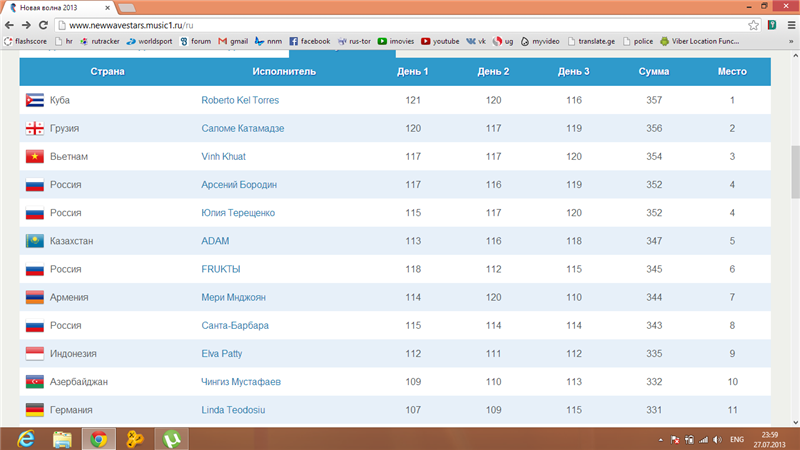This screenshot has width=800, height=450.
Task: Open the vk bookmark
Action: (x=476, y=41)
